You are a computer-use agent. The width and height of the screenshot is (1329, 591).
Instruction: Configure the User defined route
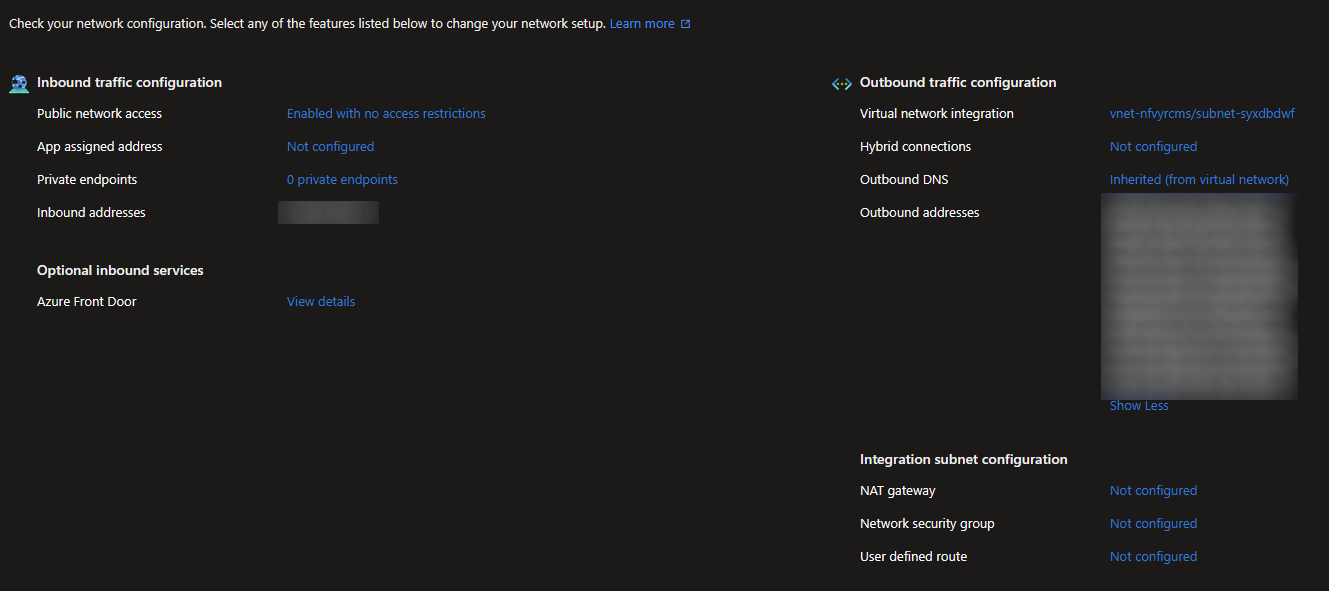pyautogui.click(x=1153, y=557)
